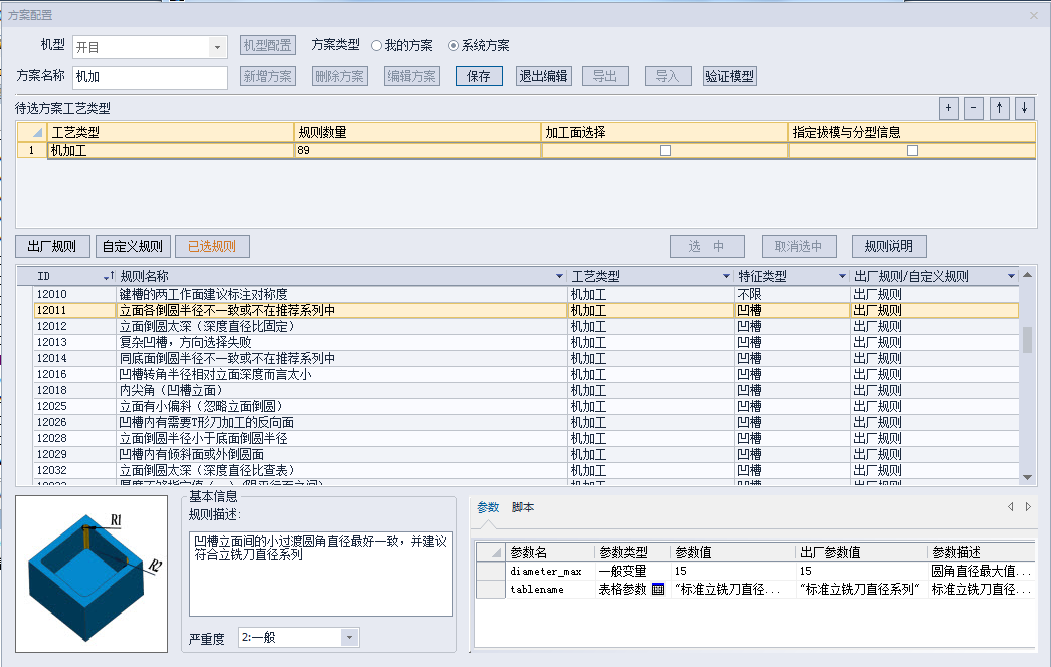Switch to the 自定义规则 tab

(132, 246)
